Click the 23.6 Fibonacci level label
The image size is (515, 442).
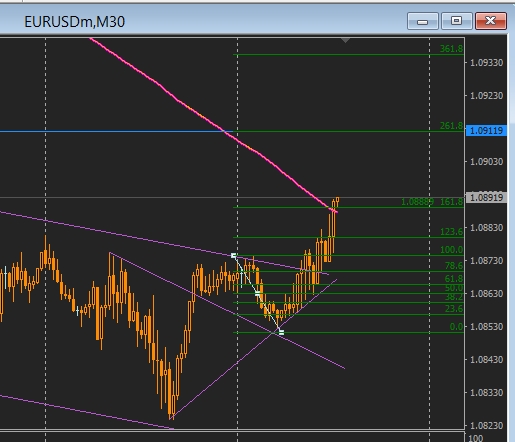point(454,309)
